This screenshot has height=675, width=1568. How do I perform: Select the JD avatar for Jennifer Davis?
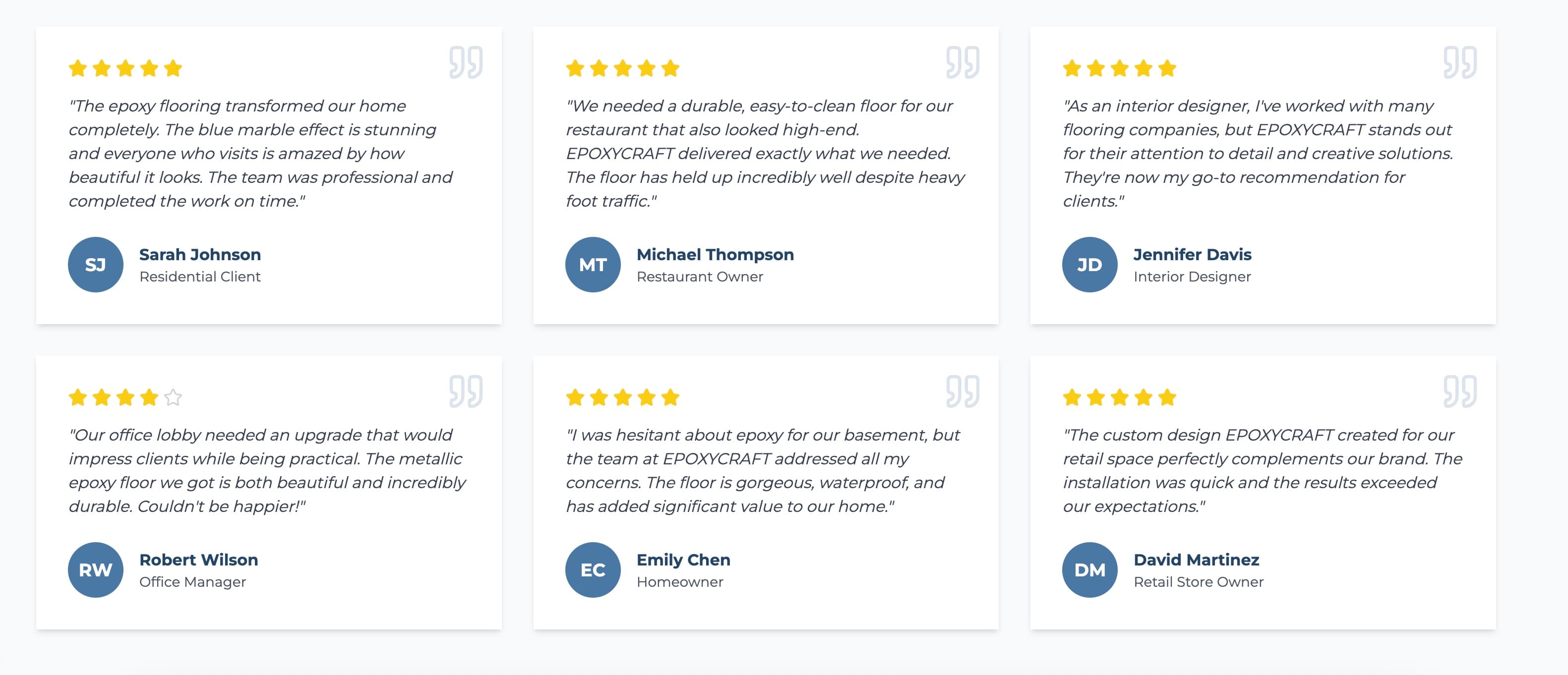(1089, 265)
